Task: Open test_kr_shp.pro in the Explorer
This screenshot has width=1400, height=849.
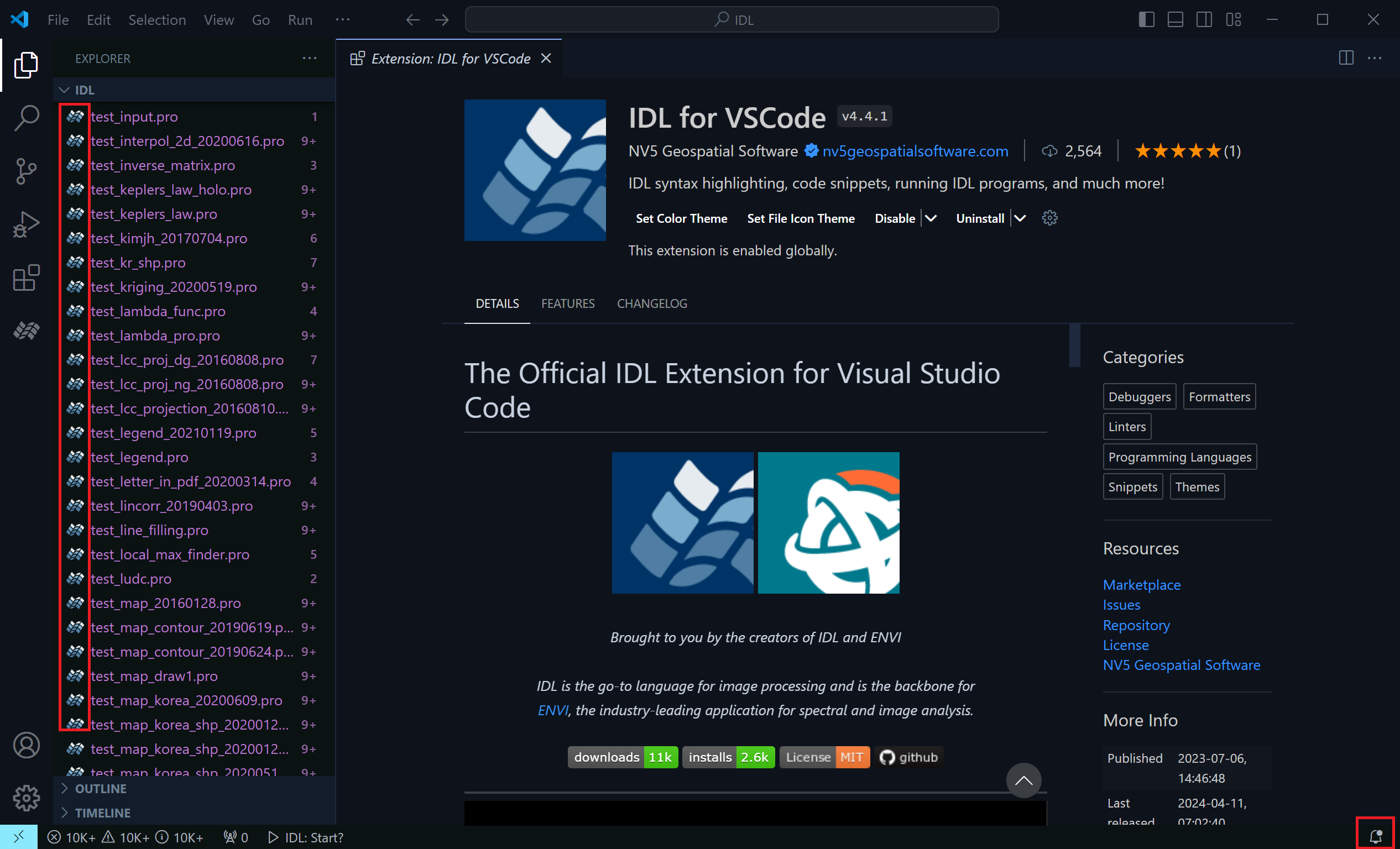Action: click(x=138, y=263)
